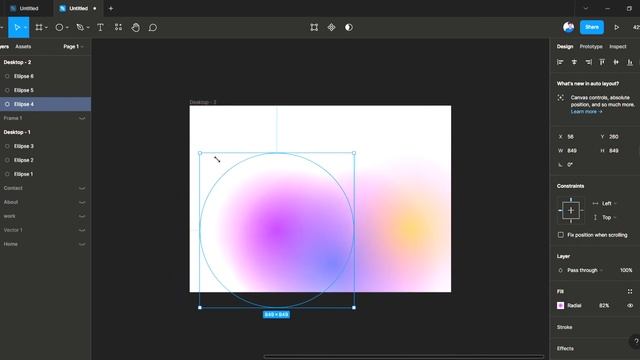Align selection to top
This screenshot has height=360, width=640.
coord(602,62)
